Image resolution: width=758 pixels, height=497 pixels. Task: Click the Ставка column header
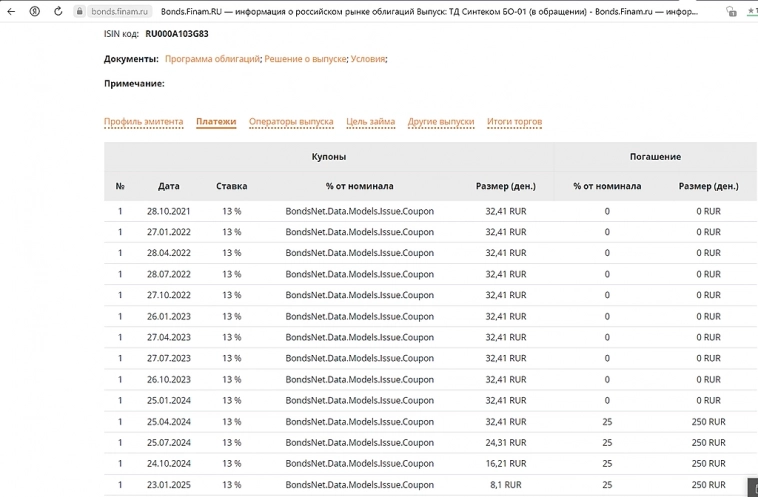[231, 186]
